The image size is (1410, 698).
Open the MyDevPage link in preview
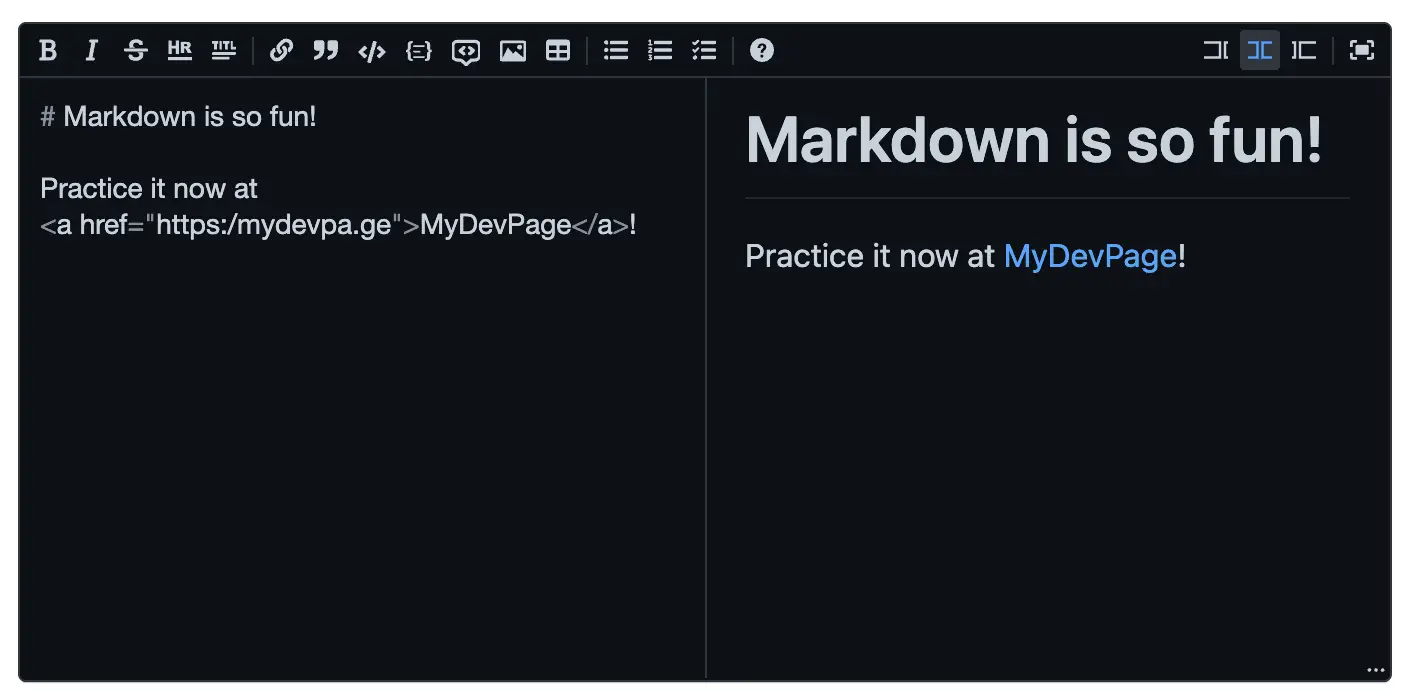1090,256
